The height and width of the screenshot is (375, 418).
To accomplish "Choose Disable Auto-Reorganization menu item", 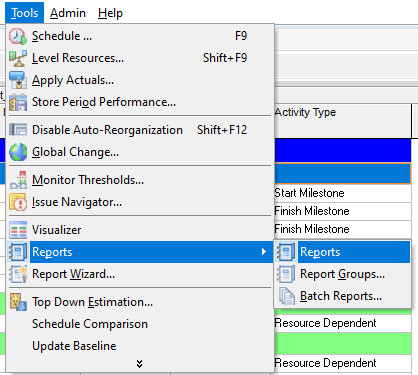I will coord(140,130).
